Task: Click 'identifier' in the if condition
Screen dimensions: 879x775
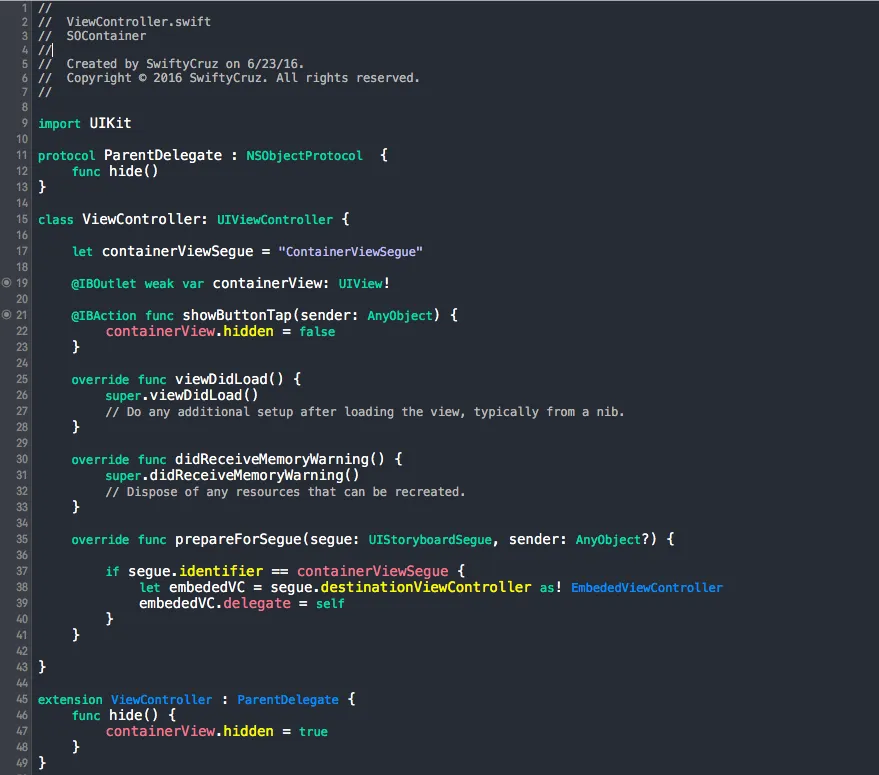Action: pos(221,571)
